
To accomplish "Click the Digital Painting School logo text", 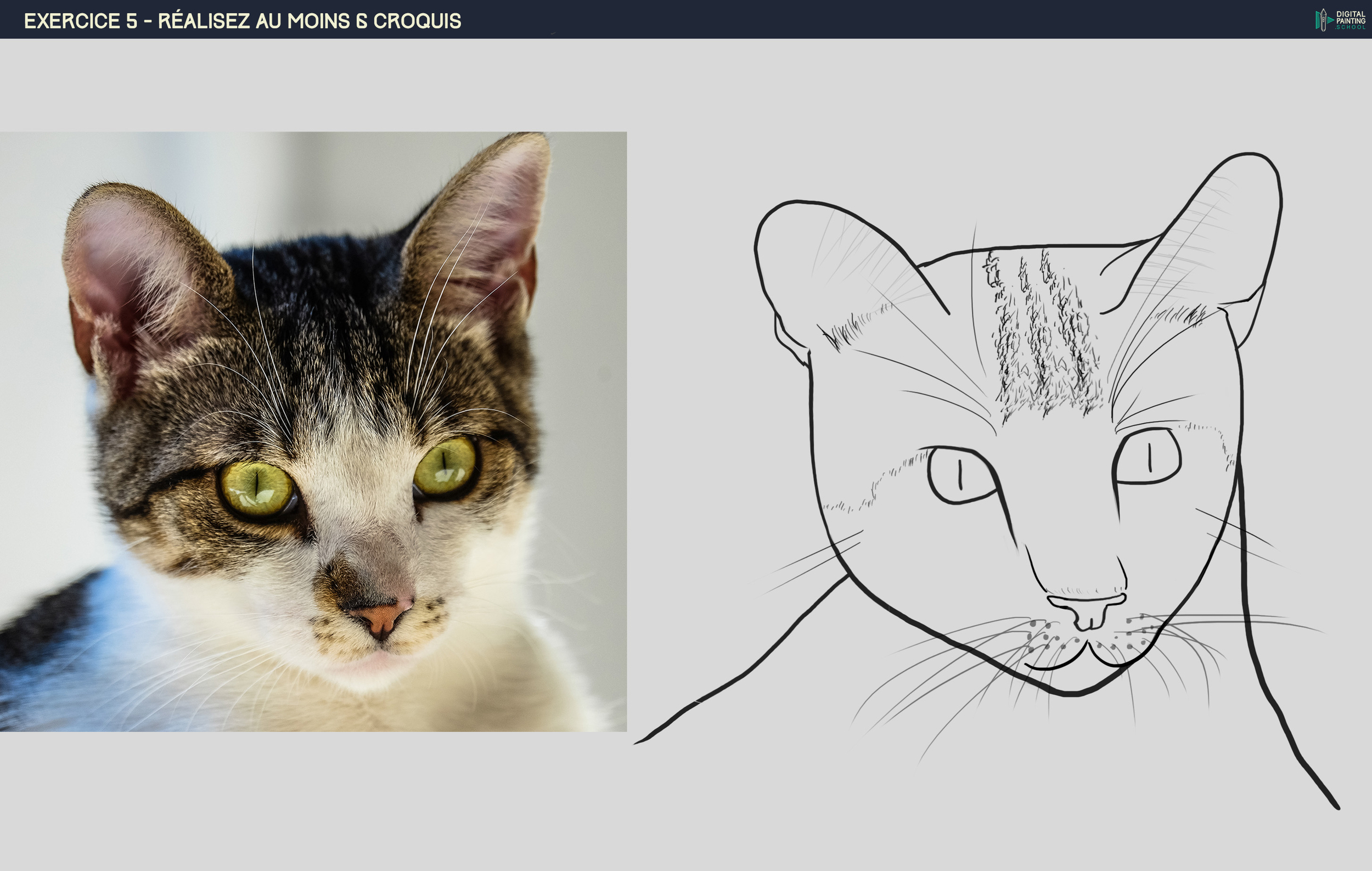I will [x=1351, y=20].
